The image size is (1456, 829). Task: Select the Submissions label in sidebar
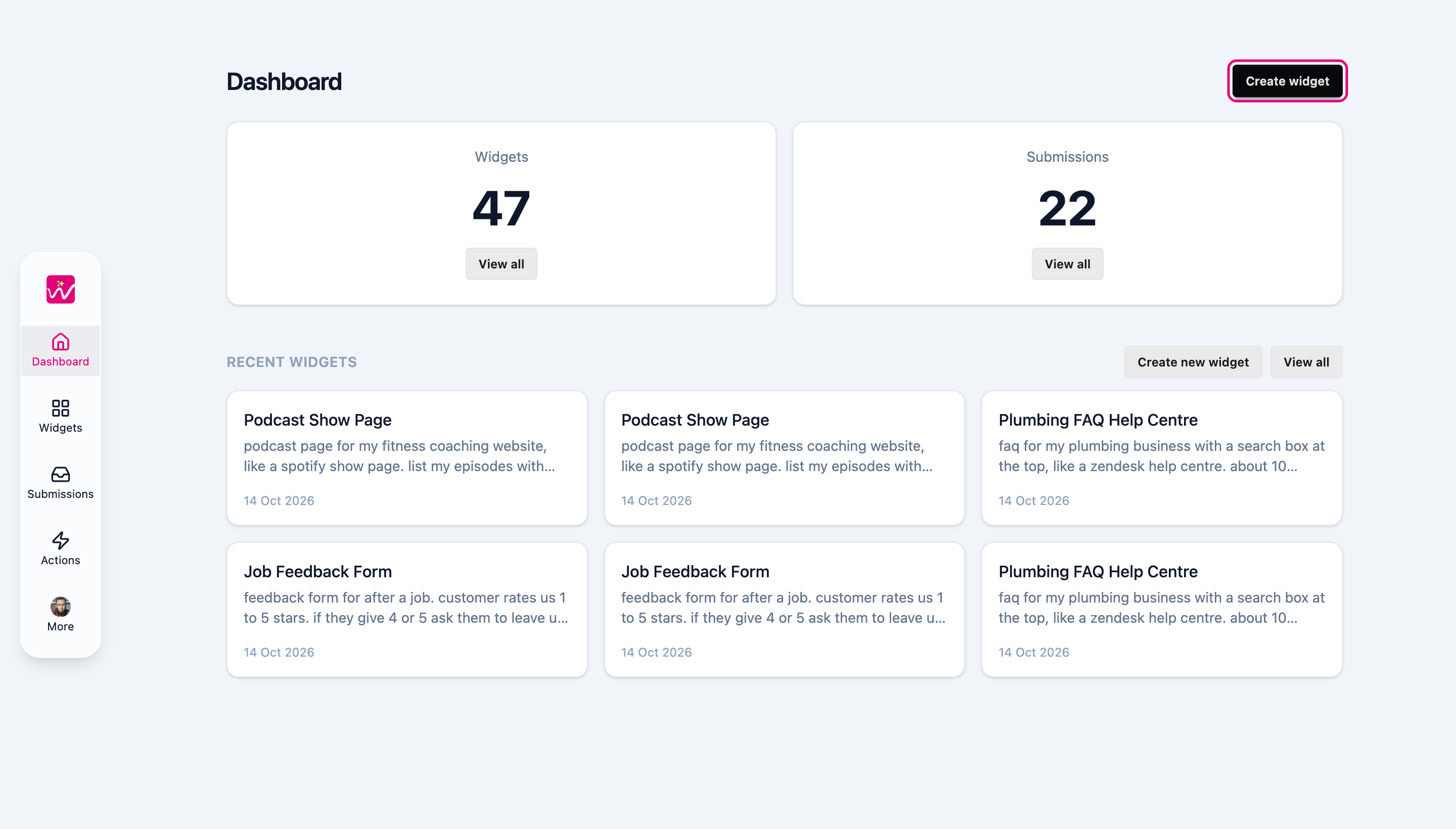pyautogui.click(x=60, y=494)
